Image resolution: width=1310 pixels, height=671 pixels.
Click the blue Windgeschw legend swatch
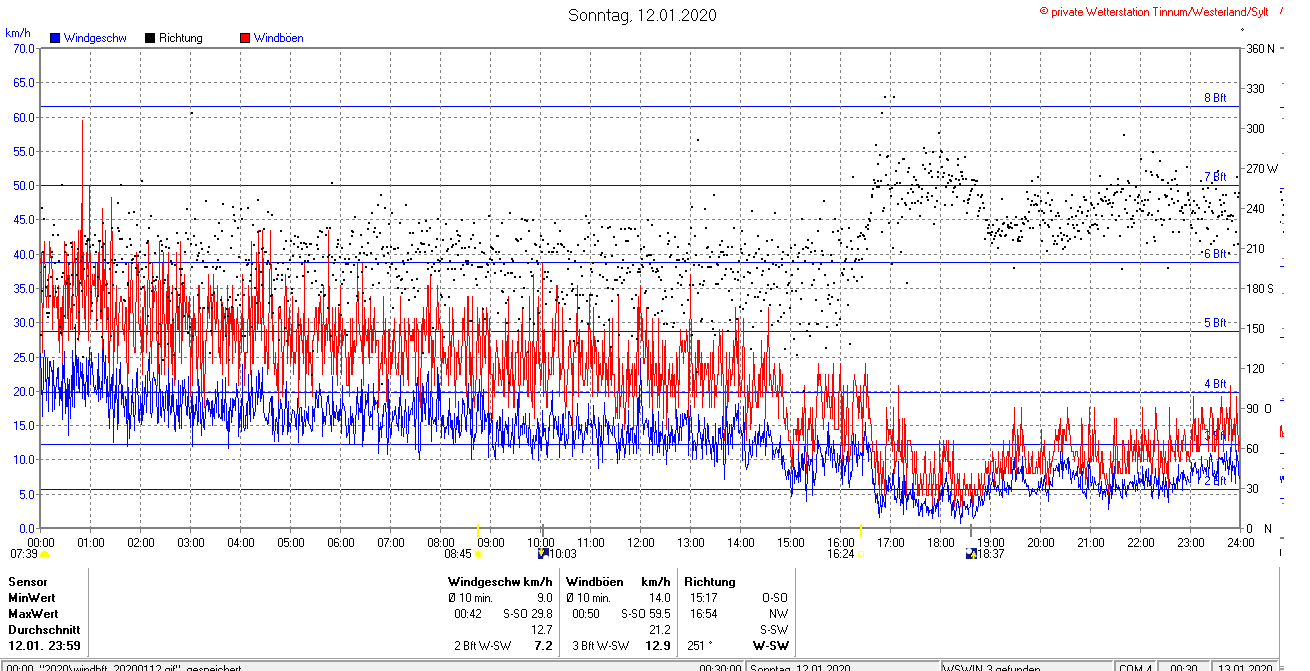tap(55, 38)
